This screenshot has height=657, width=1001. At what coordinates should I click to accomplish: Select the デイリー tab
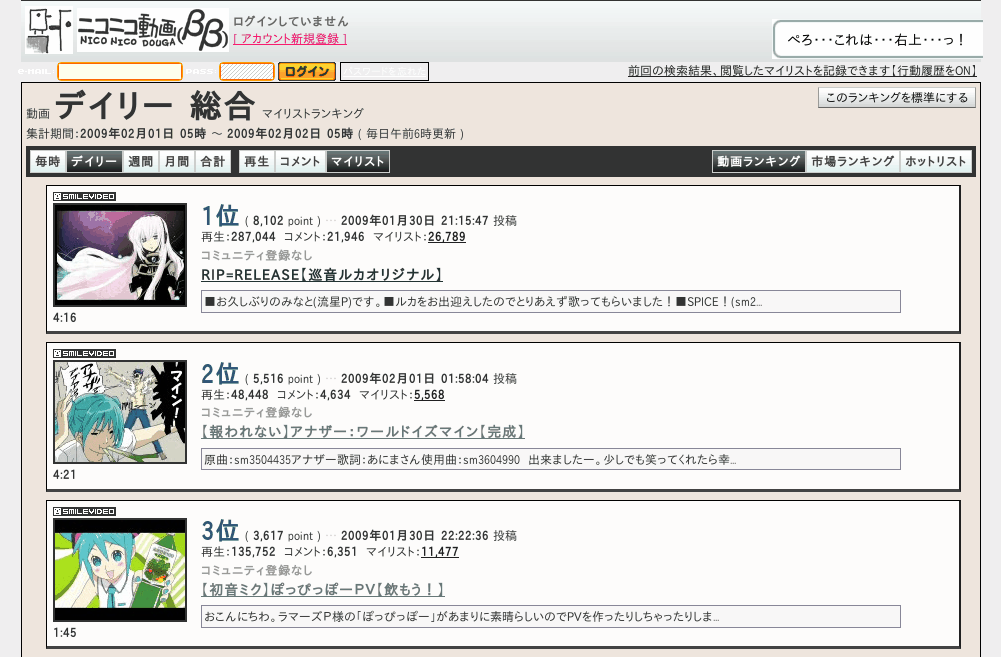pos(94,162)
